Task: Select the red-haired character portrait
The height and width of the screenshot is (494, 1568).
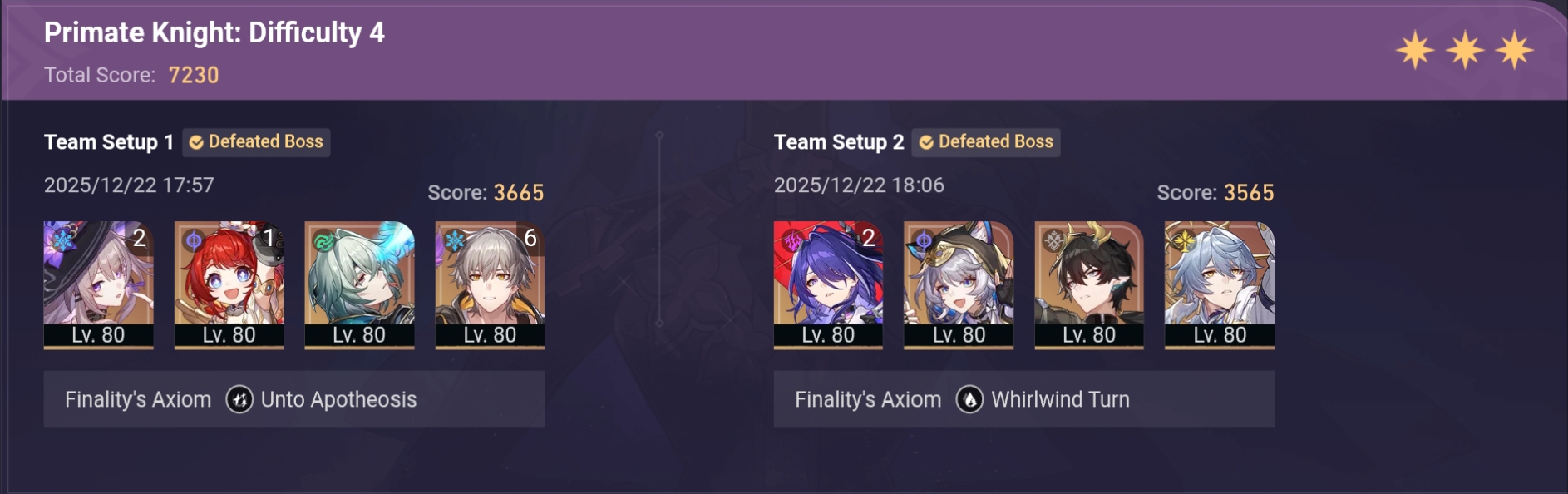Action: click(x=229, y=285)
